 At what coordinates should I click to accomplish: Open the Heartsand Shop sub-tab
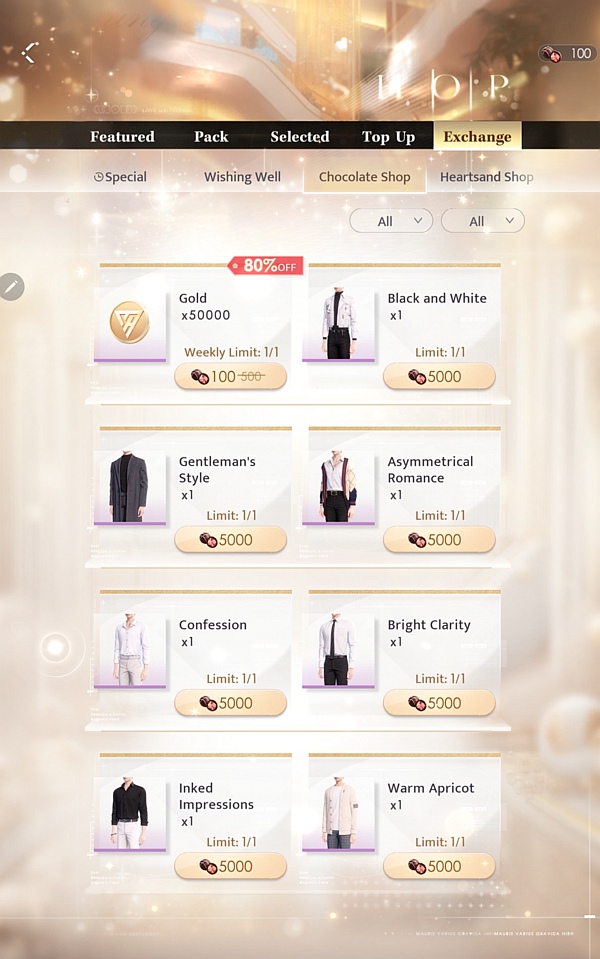tap(487, 177)
